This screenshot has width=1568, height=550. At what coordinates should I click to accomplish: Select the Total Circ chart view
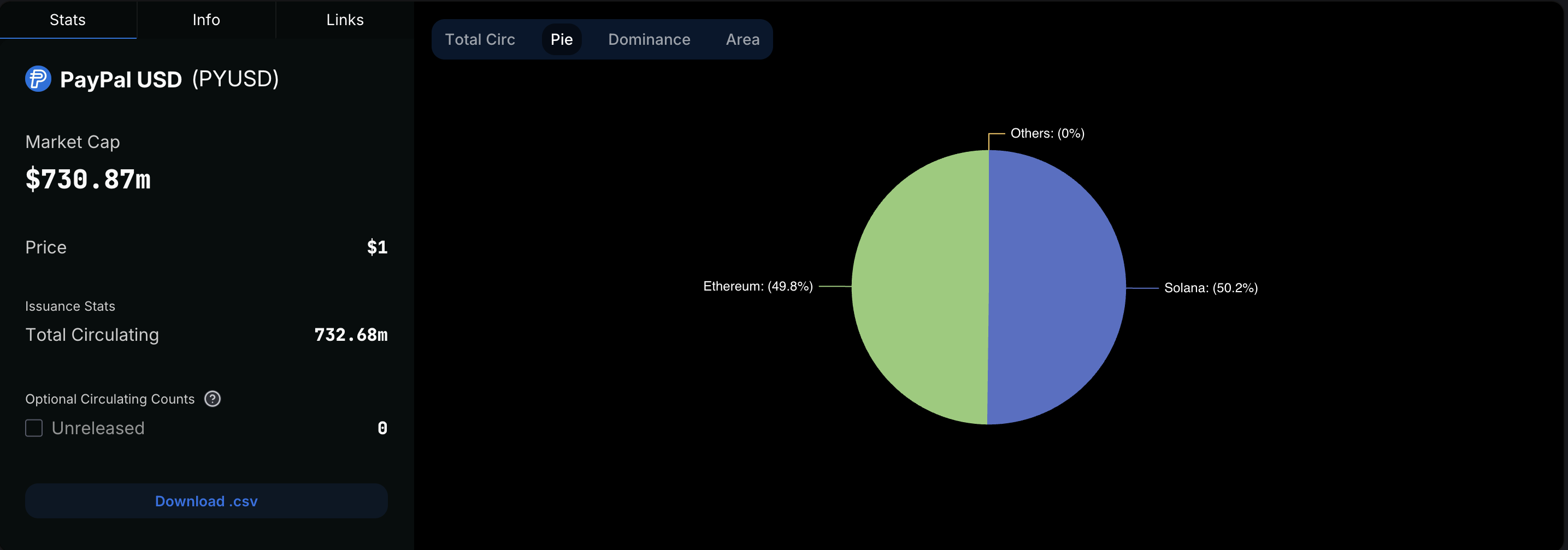pos(480,39)
